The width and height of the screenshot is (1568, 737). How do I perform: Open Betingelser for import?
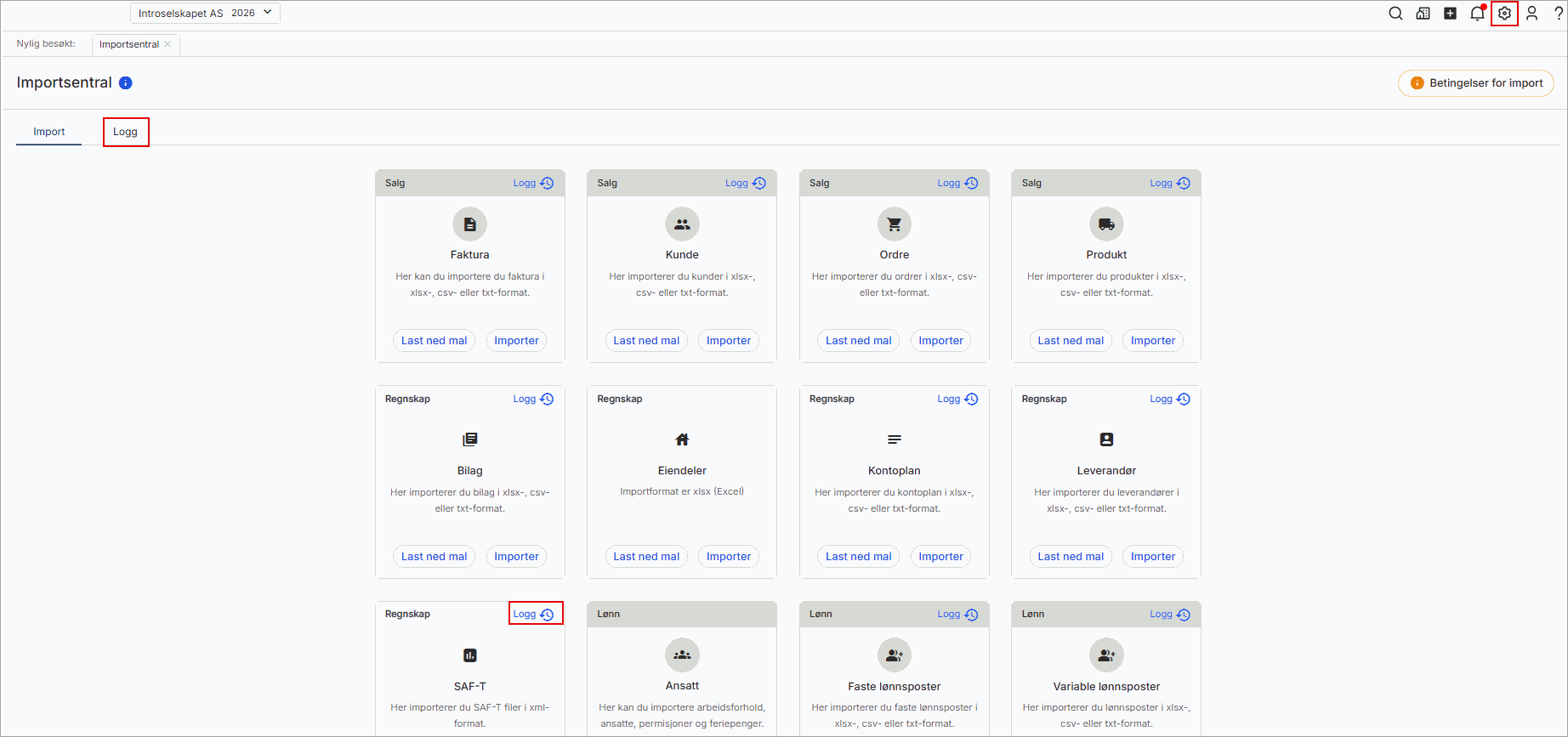(1475, 83)
